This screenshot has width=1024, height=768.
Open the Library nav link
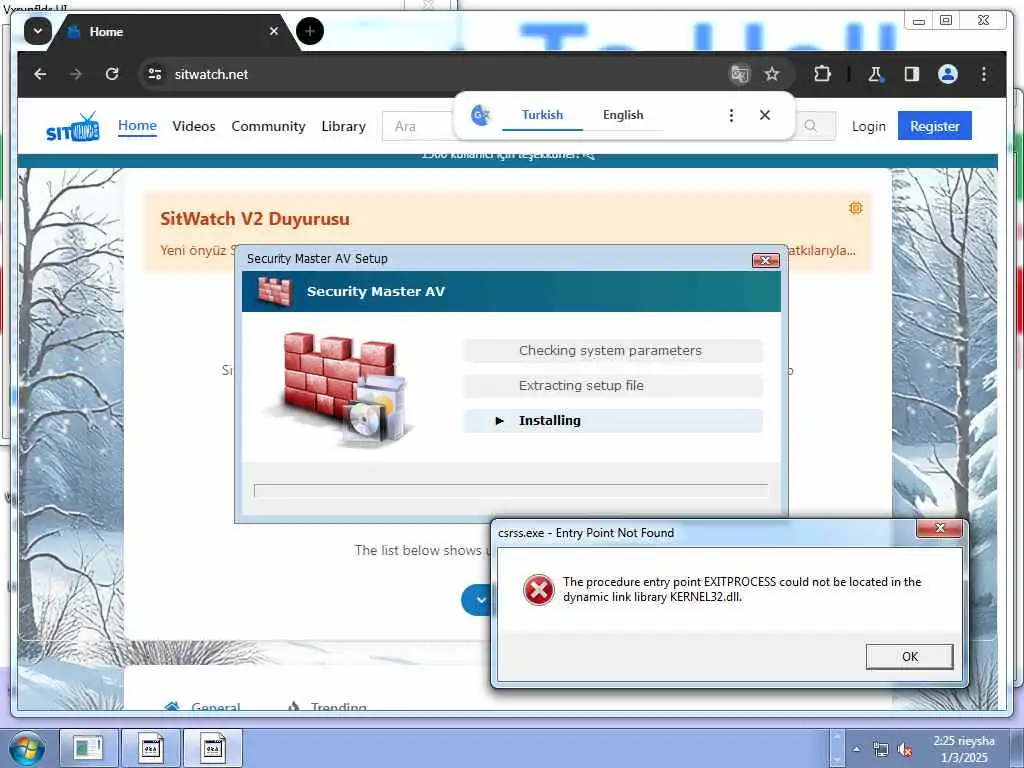pos(344,126)
